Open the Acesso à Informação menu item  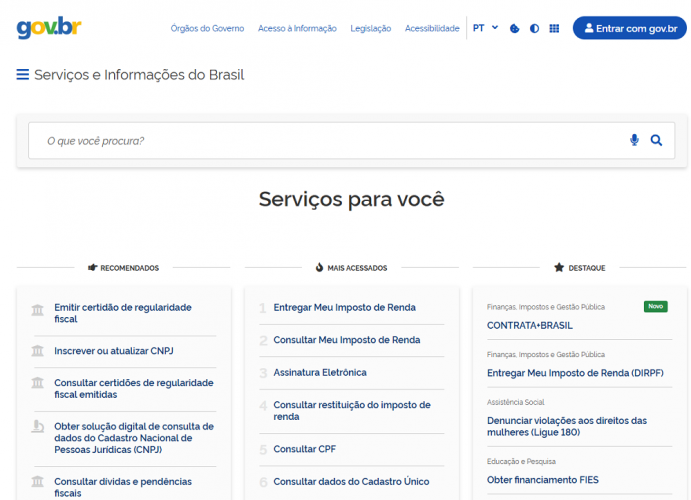[297, 29]
